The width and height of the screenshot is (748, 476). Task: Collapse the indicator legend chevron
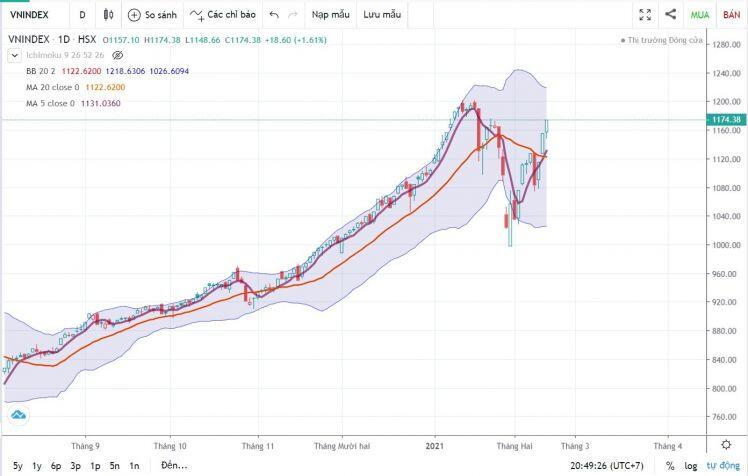14,55
